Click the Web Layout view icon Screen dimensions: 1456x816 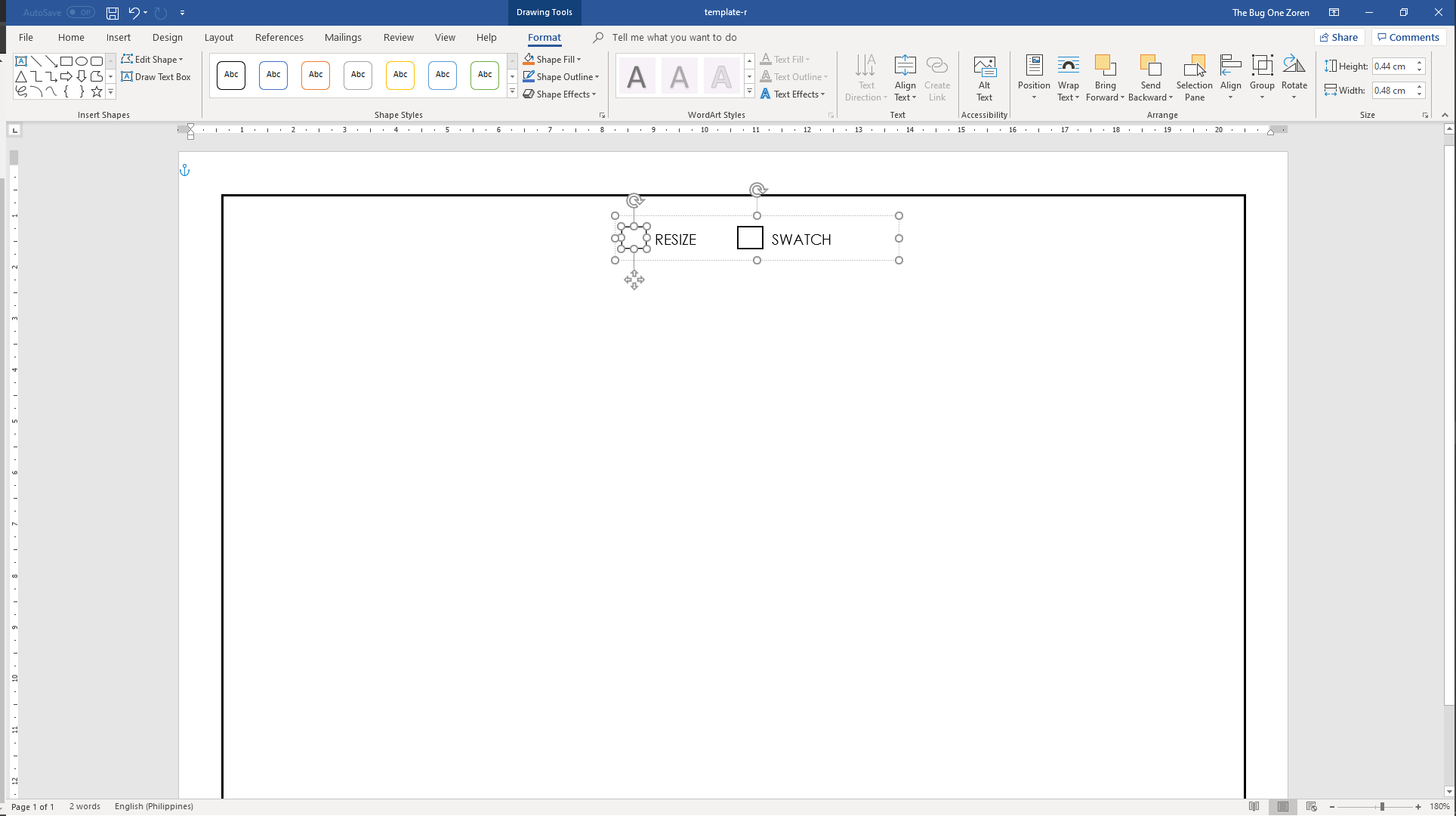pyautogui.click(x=1312, y=807)
